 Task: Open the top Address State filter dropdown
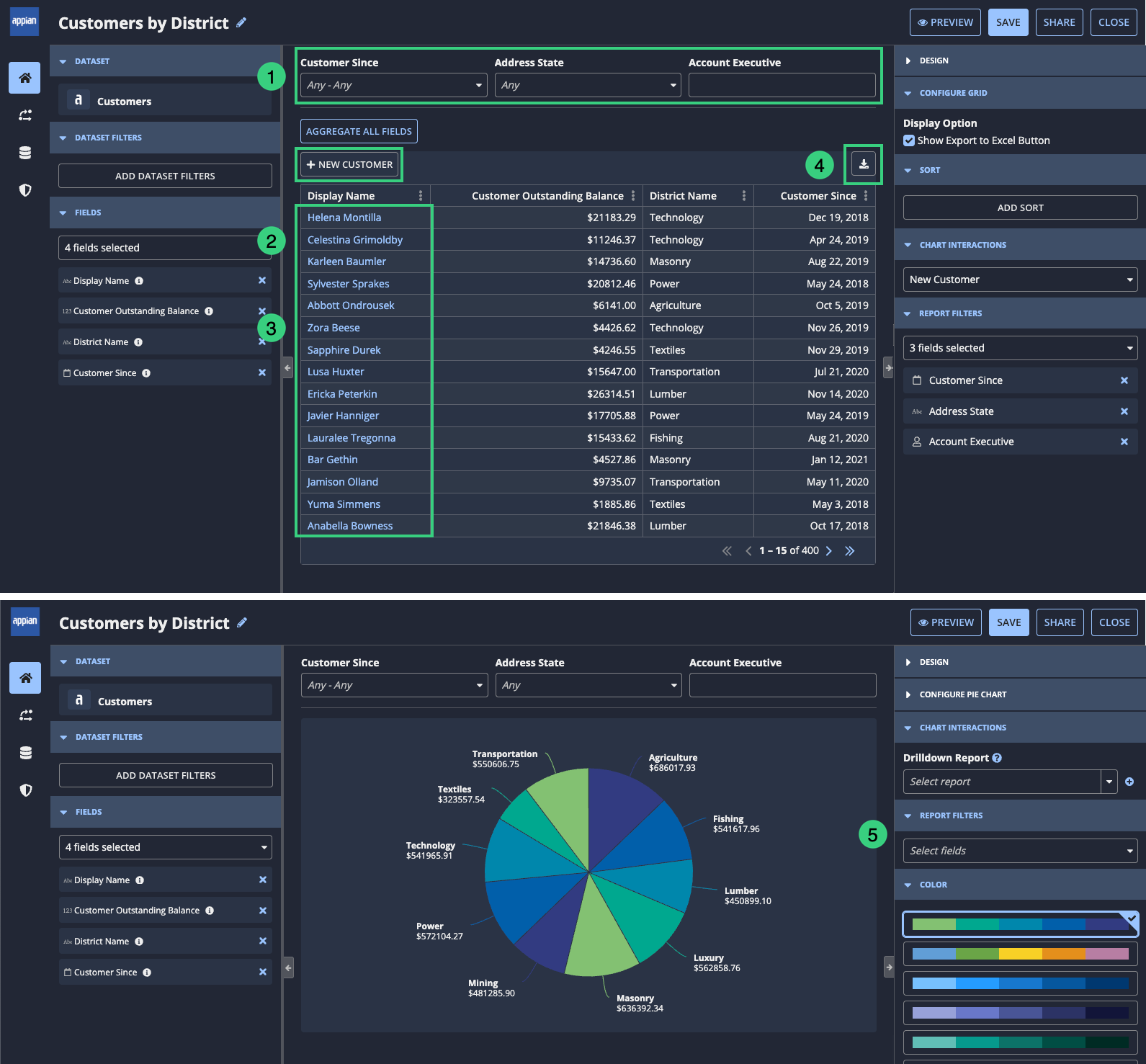coord(588,85)
